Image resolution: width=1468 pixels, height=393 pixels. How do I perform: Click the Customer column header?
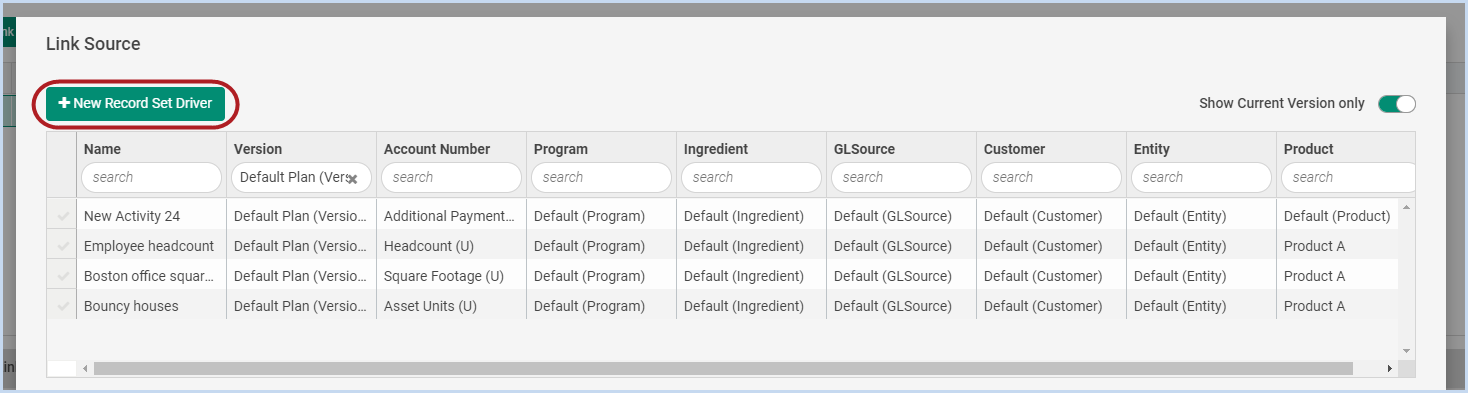tap(1014, 149)
